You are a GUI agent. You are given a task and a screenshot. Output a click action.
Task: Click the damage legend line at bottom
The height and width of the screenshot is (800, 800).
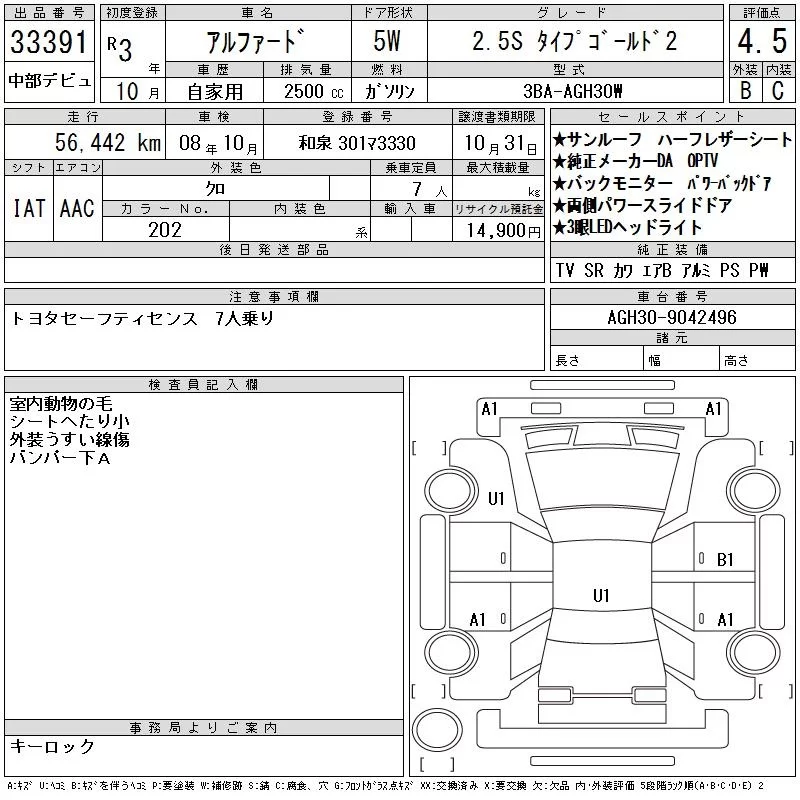(386, 786)
